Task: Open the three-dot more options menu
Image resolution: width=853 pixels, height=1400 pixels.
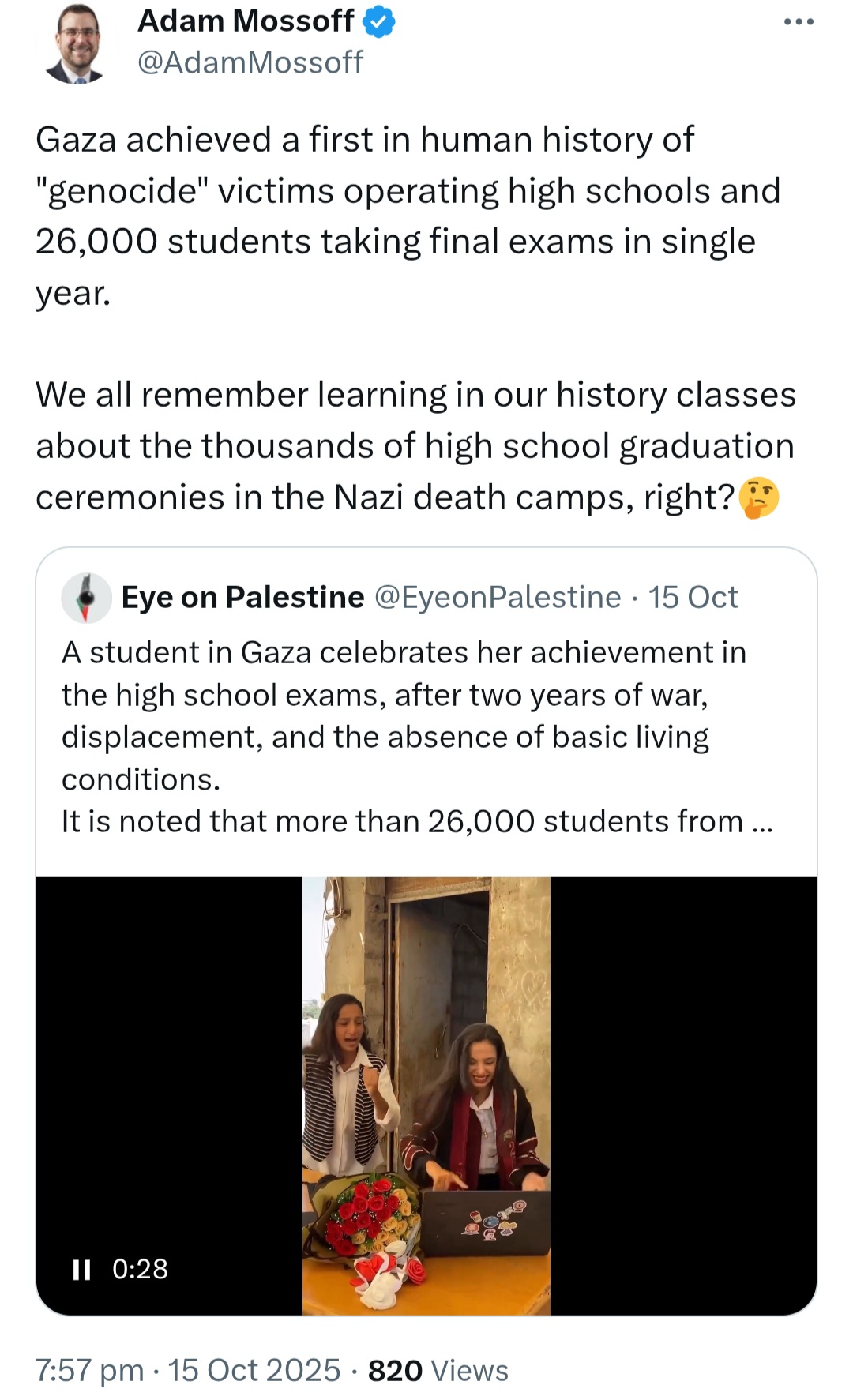Action: pyautogui.click(x=799, y=22)
